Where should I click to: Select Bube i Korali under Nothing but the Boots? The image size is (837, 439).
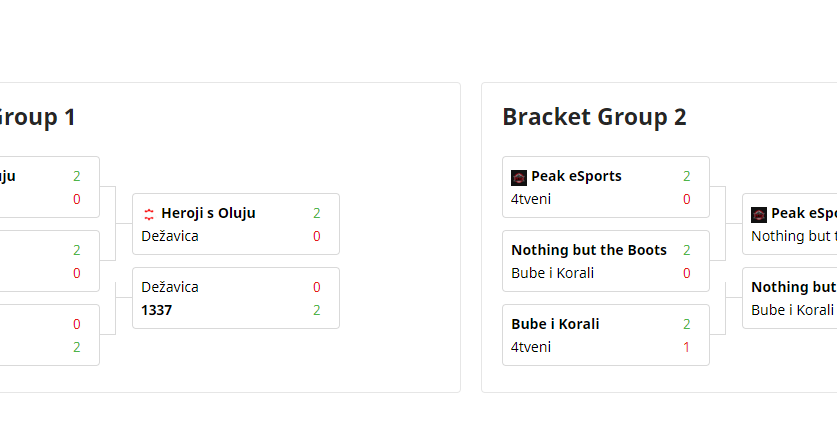(x=545, y=273)
